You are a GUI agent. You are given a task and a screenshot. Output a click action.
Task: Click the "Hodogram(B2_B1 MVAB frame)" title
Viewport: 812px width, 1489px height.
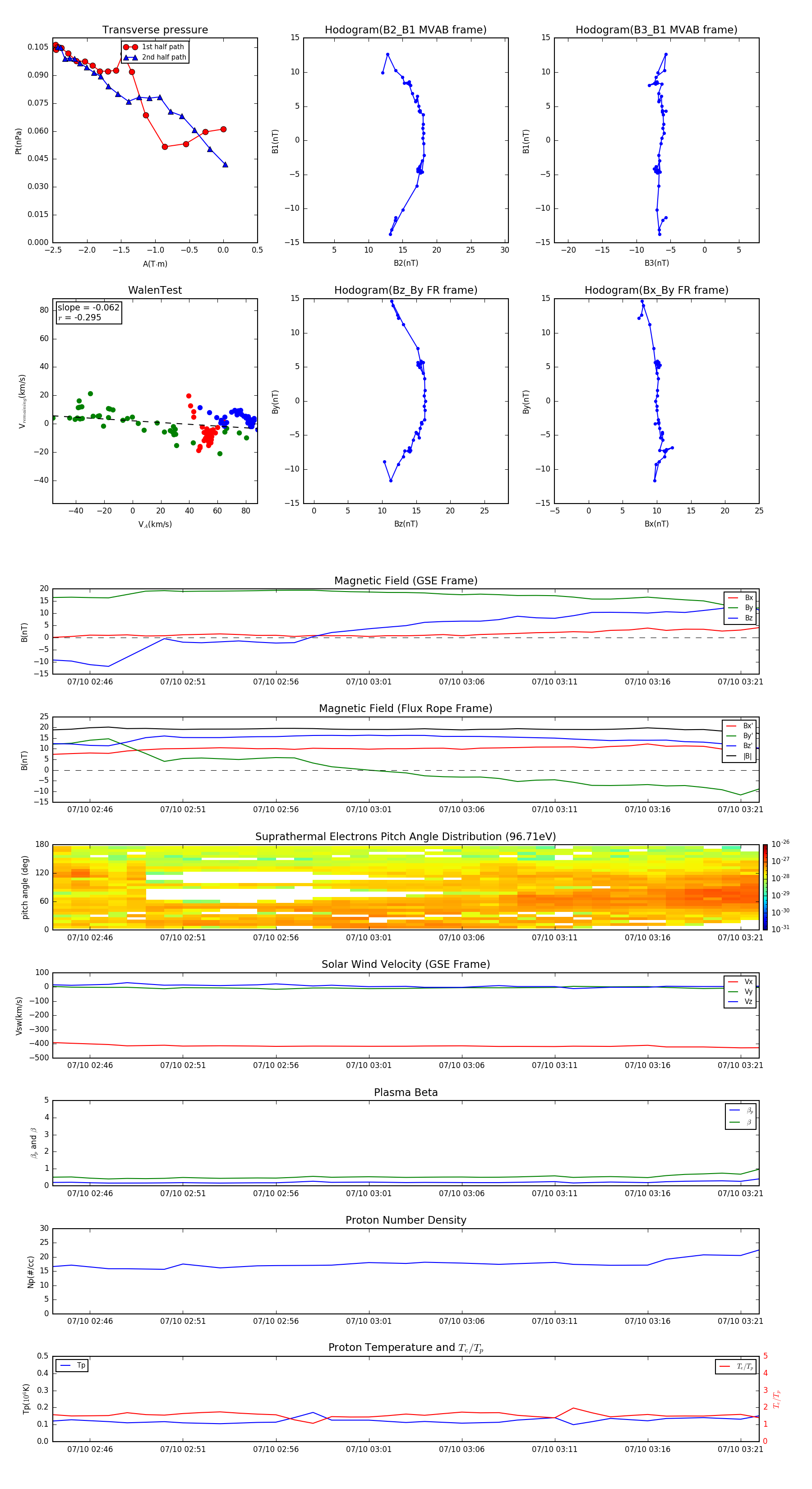[406, 29]
